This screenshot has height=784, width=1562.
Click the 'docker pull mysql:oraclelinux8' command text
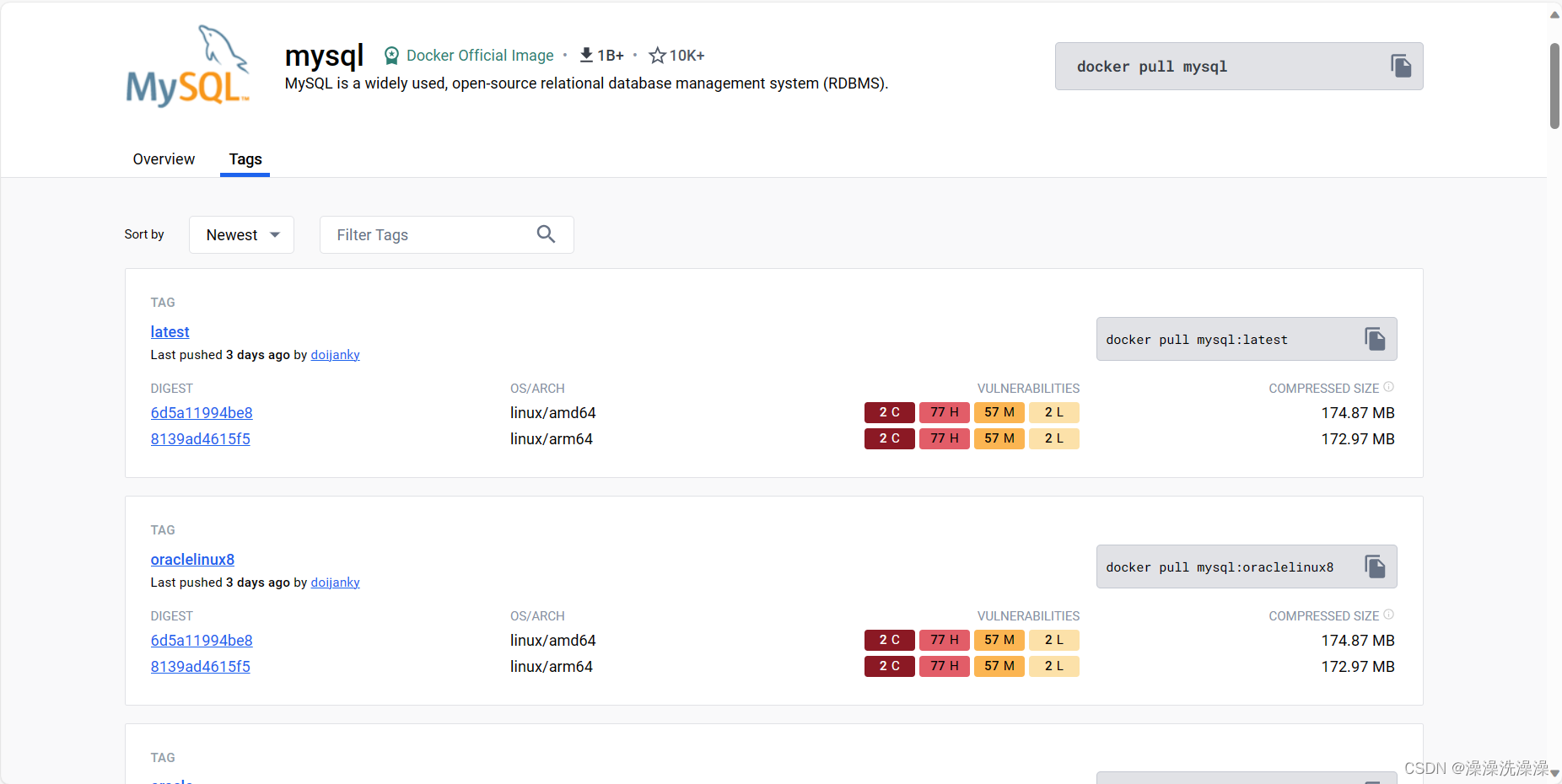(1220, 567)
